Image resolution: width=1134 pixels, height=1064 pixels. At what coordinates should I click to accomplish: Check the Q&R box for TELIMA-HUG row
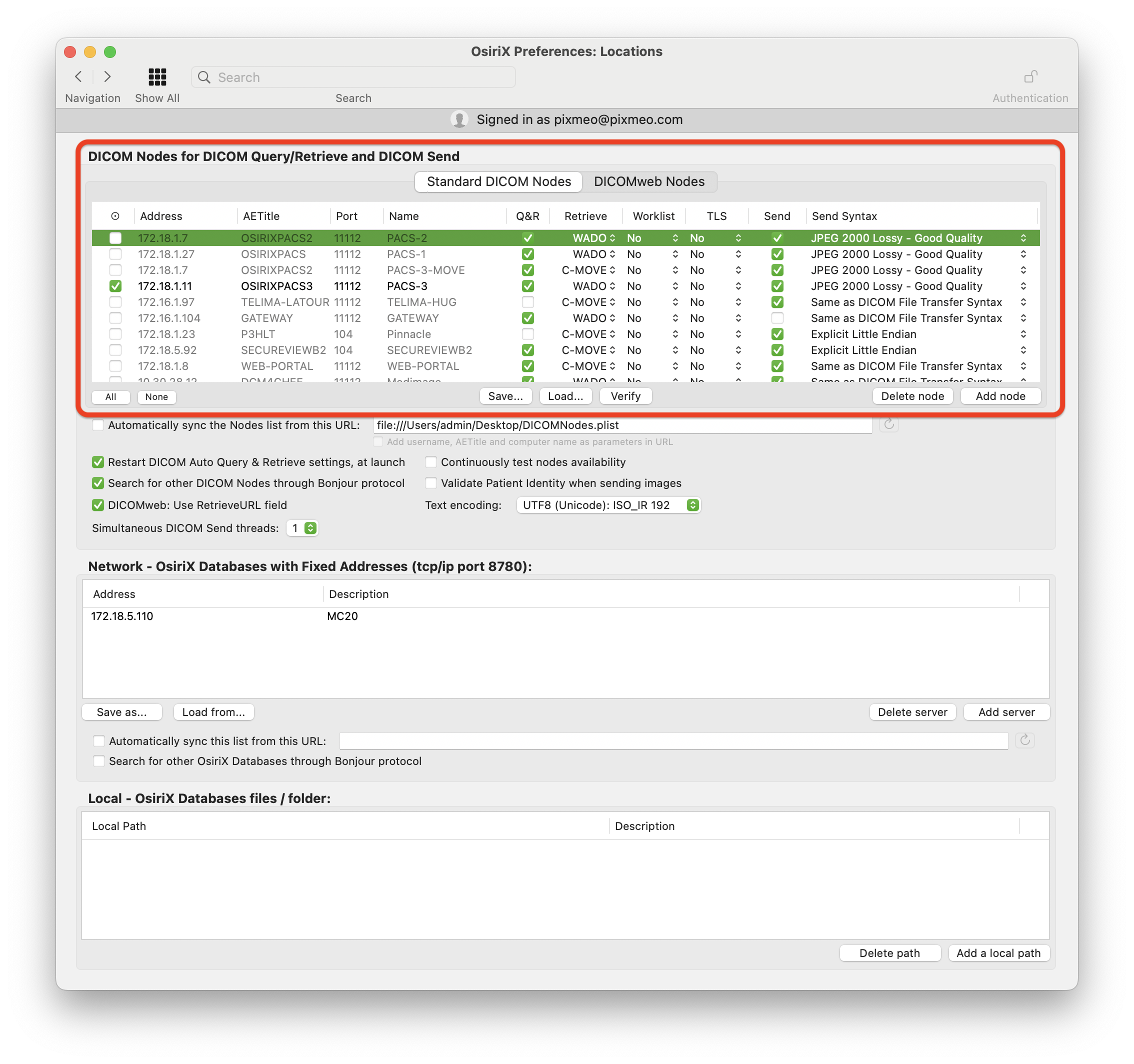[x=528, y=302]
